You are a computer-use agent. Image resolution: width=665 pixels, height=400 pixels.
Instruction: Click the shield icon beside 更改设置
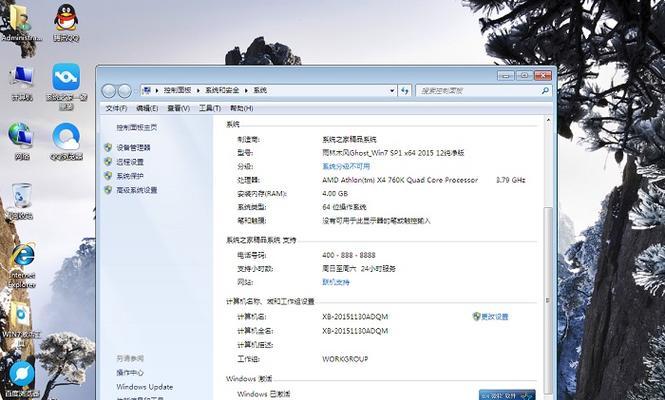point(476,316)
